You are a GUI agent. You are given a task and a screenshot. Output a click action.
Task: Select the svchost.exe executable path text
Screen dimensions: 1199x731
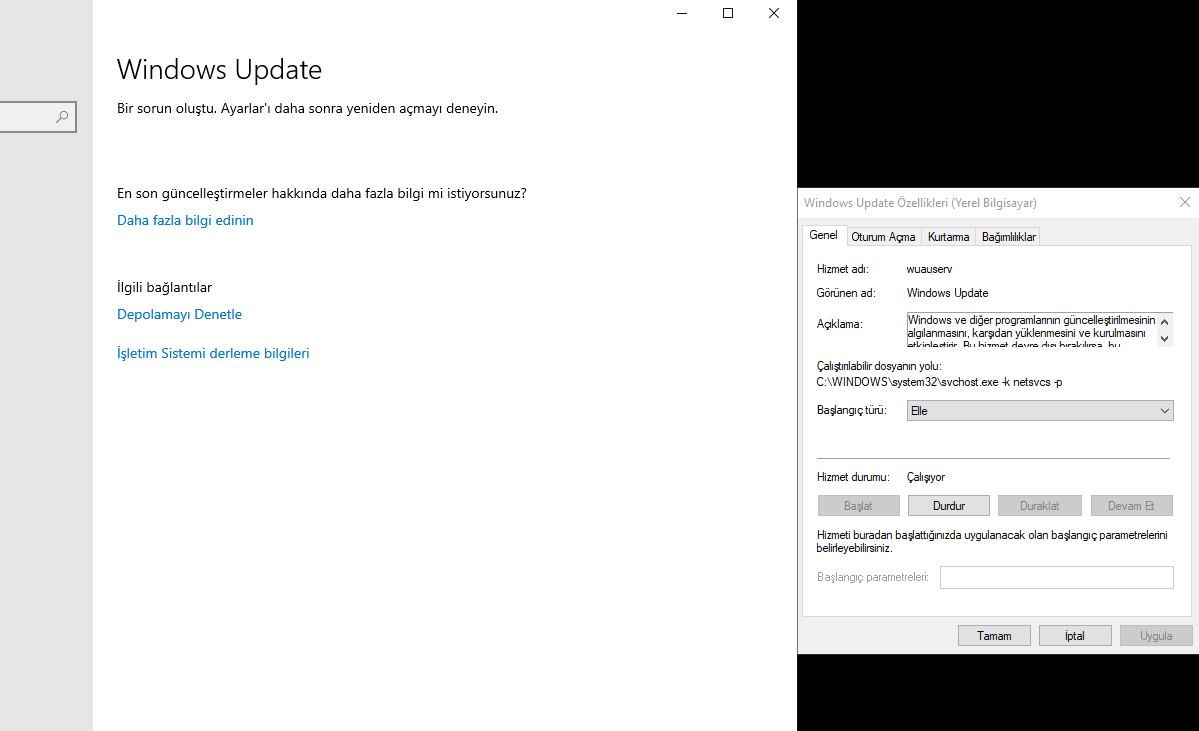tap(939, 382)
